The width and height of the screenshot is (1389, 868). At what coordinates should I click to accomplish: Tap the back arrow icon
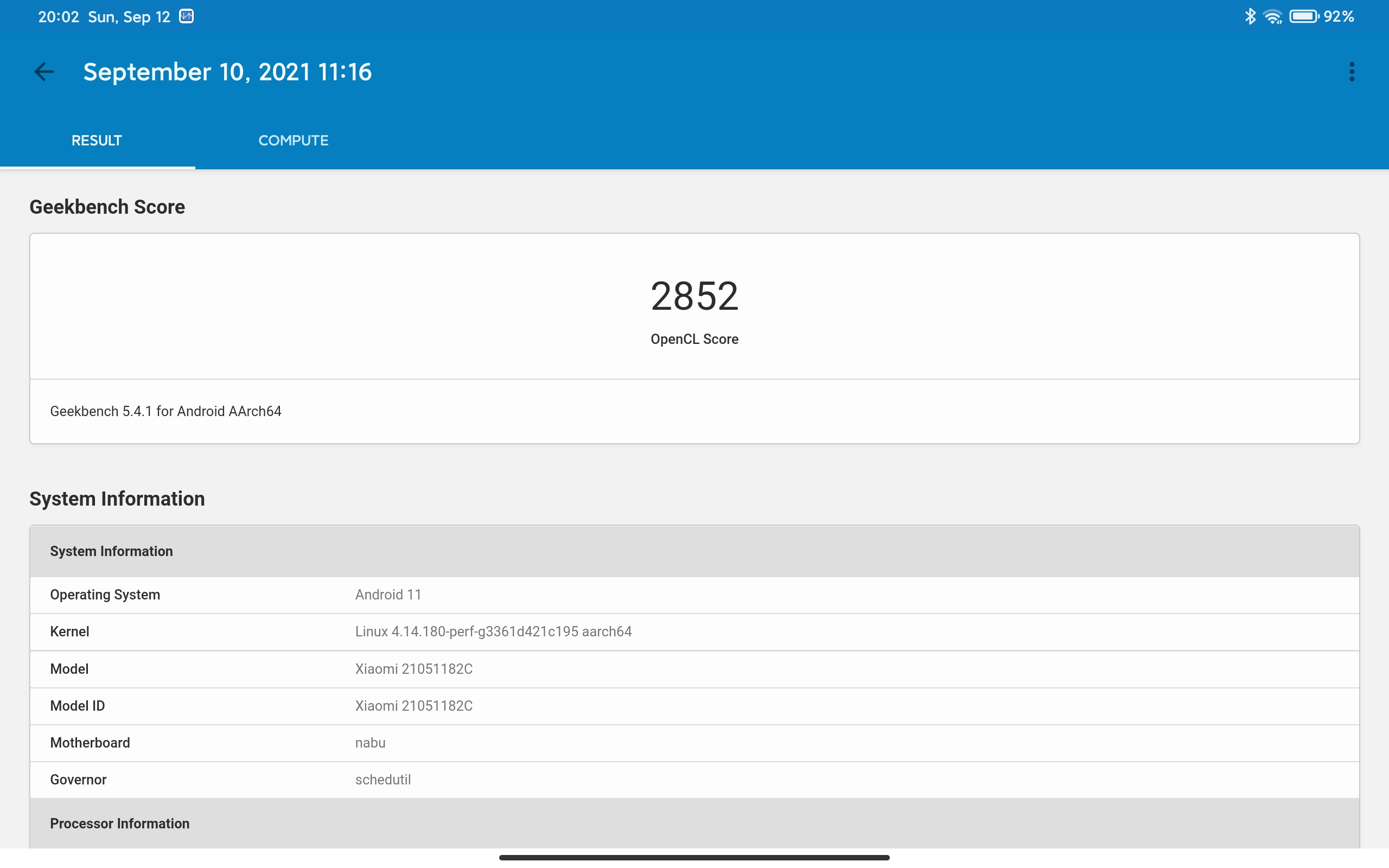click(43, 72)
